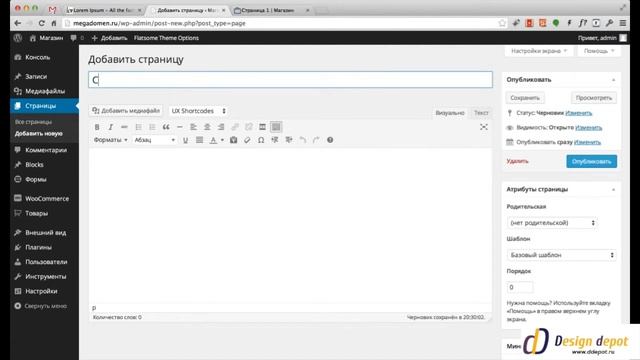Insert or edit a link
The width and height of the screenshot is (640, 360).
[x=235, y=127]
